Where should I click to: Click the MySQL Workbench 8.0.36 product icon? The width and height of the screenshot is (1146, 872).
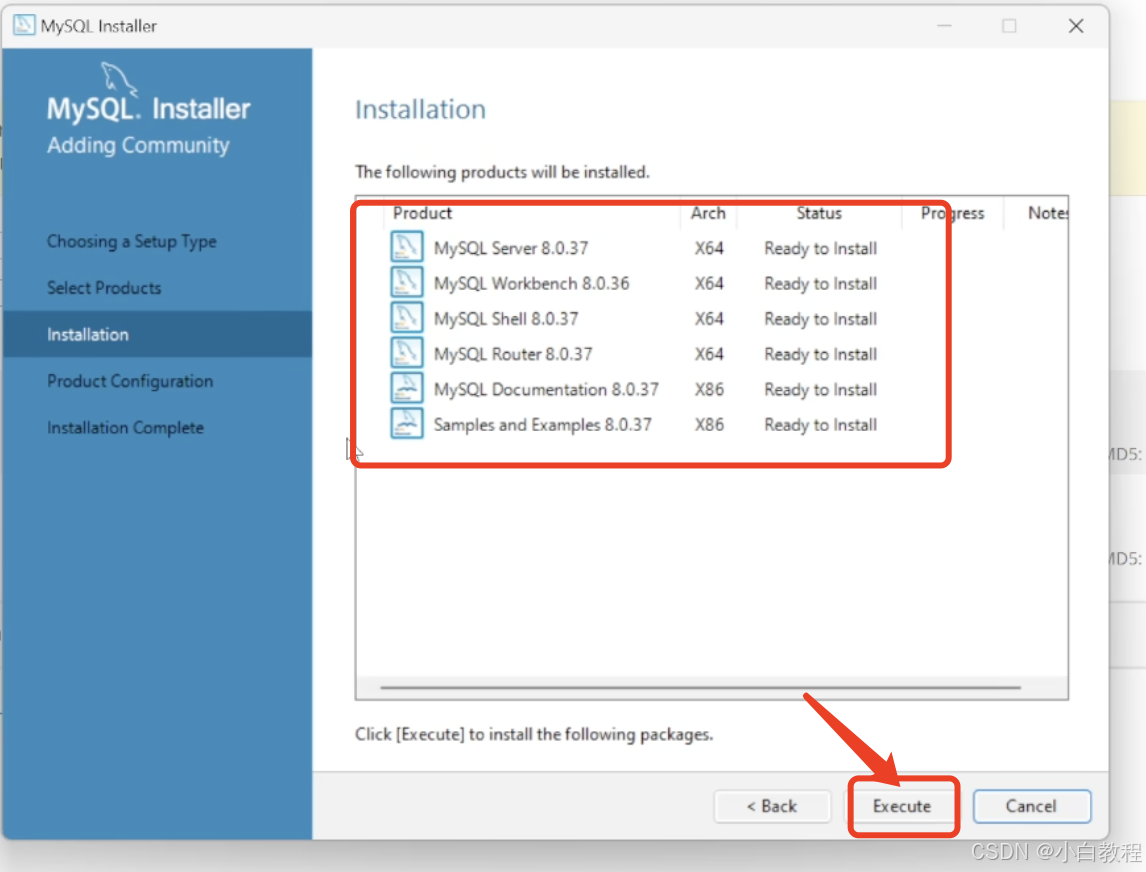coord(406,282)
